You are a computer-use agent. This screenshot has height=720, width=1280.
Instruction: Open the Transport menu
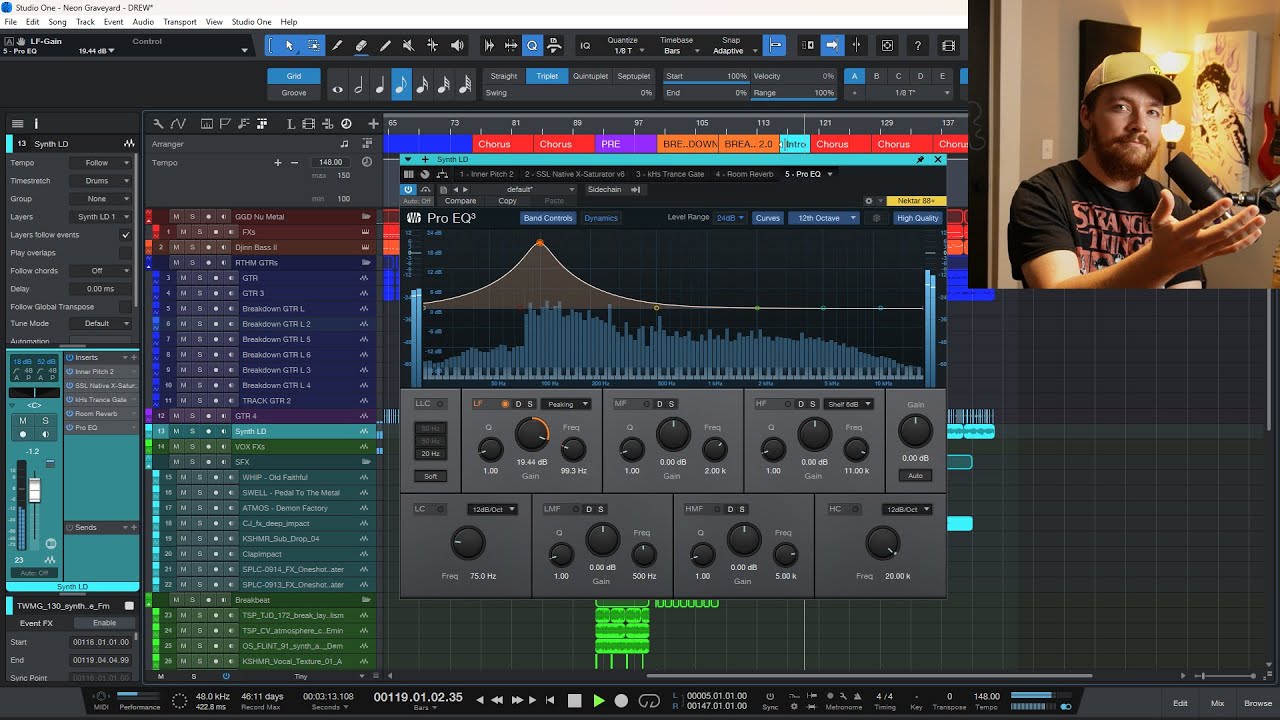[179, 22]
